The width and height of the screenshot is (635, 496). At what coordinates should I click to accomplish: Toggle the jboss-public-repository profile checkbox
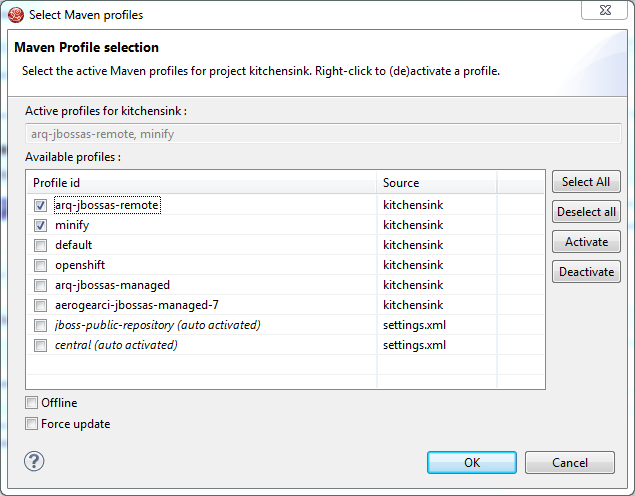(41, 325)
